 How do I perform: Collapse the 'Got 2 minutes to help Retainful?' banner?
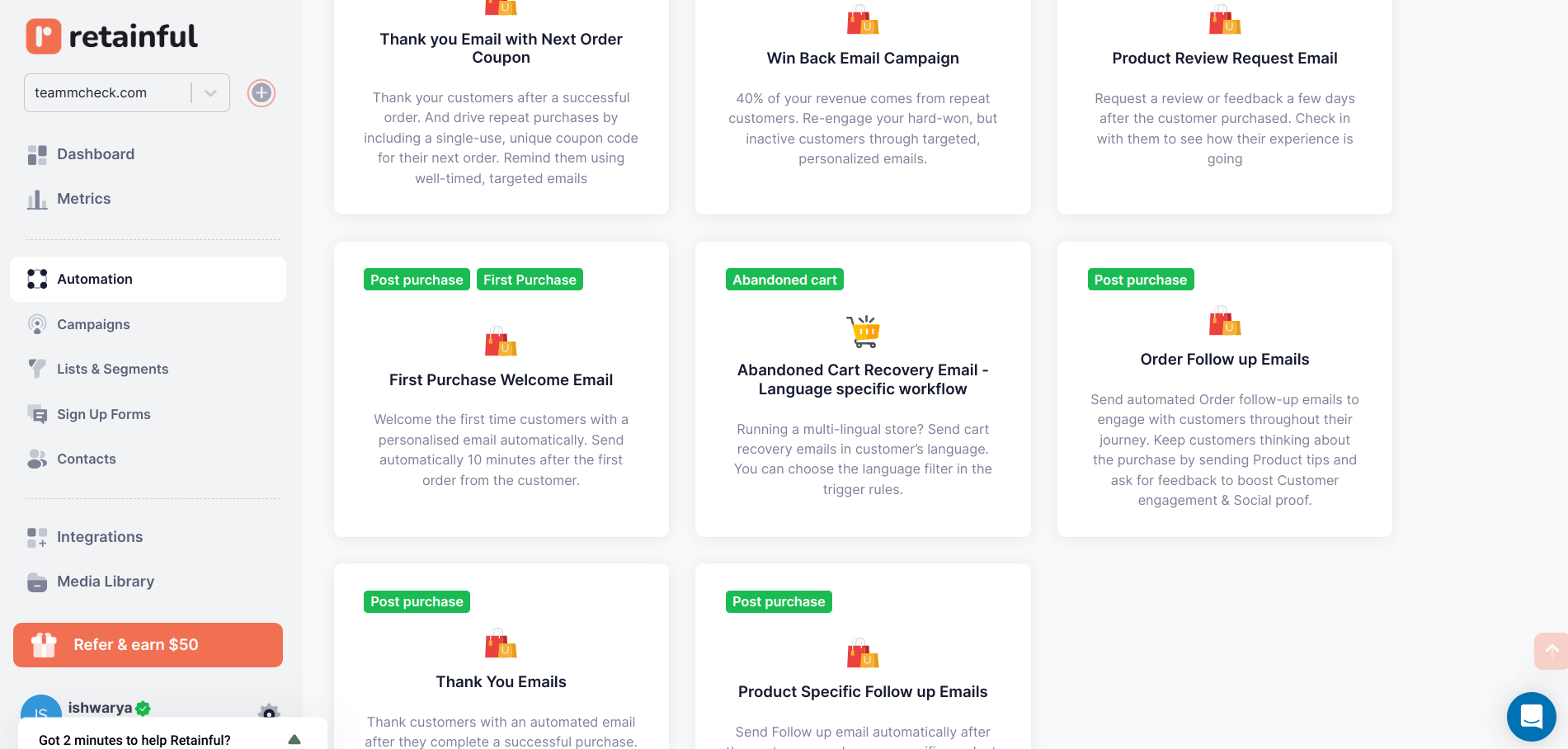pos(294,740)
